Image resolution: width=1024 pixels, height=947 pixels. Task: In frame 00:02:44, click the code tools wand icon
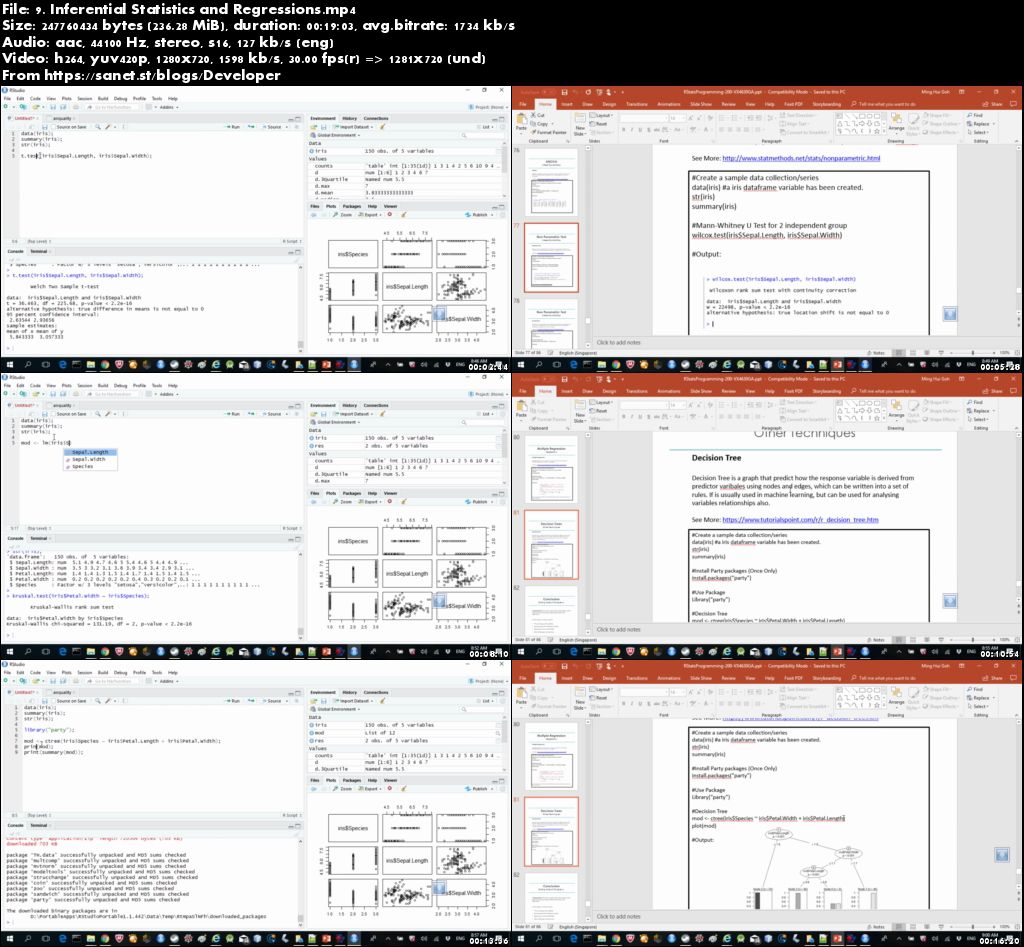(x=108, y=127)
